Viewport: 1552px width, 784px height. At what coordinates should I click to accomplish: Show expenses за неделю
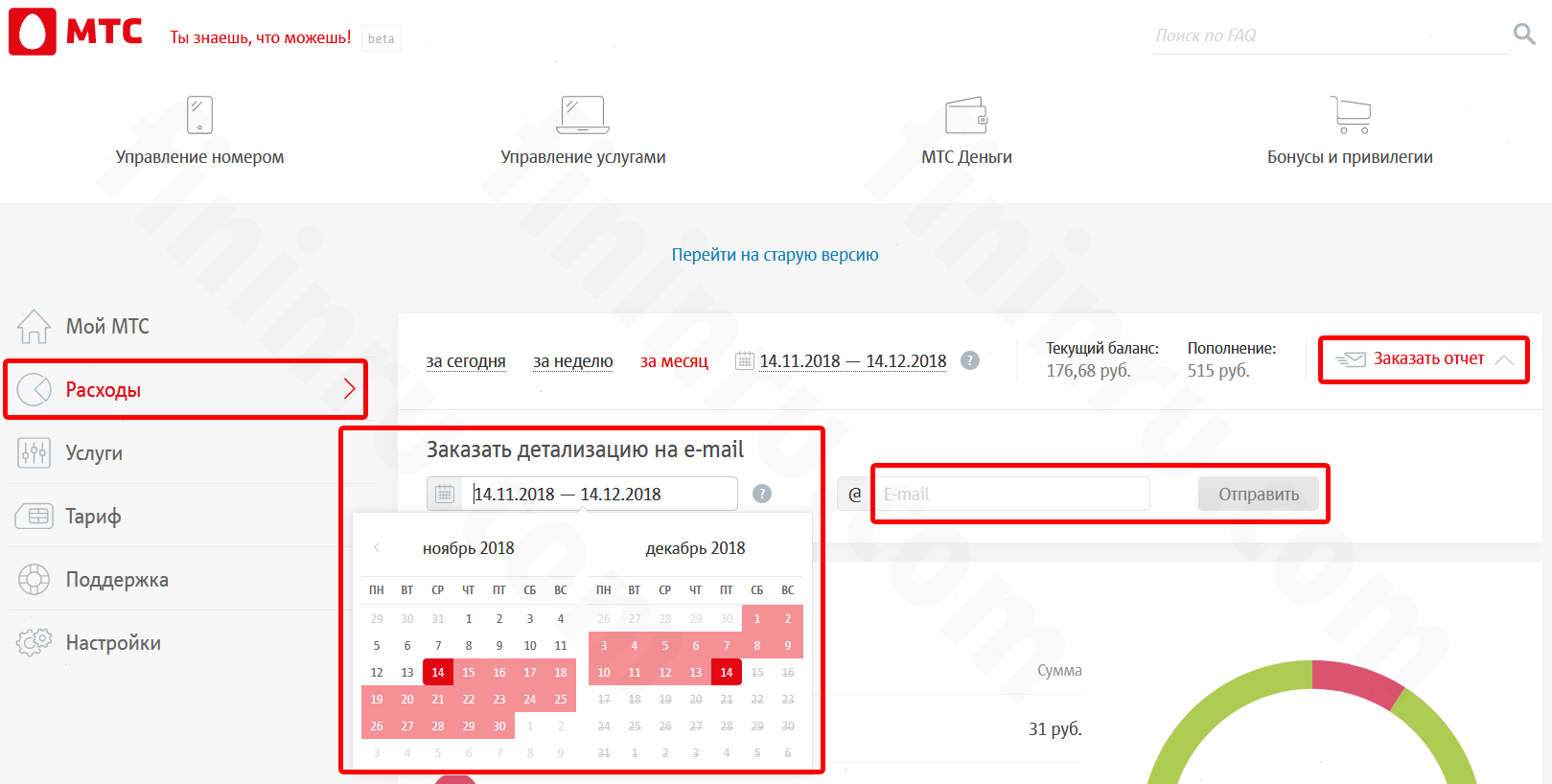point(572,360)
